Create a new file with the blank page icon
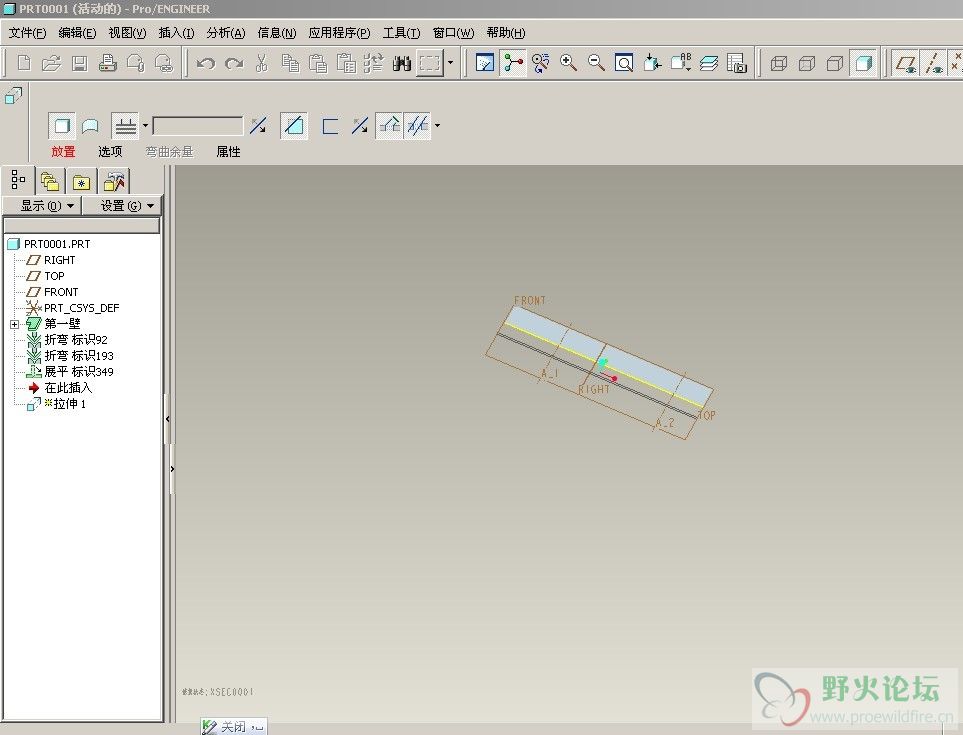963x735 pixels. [x=24, y=63]
